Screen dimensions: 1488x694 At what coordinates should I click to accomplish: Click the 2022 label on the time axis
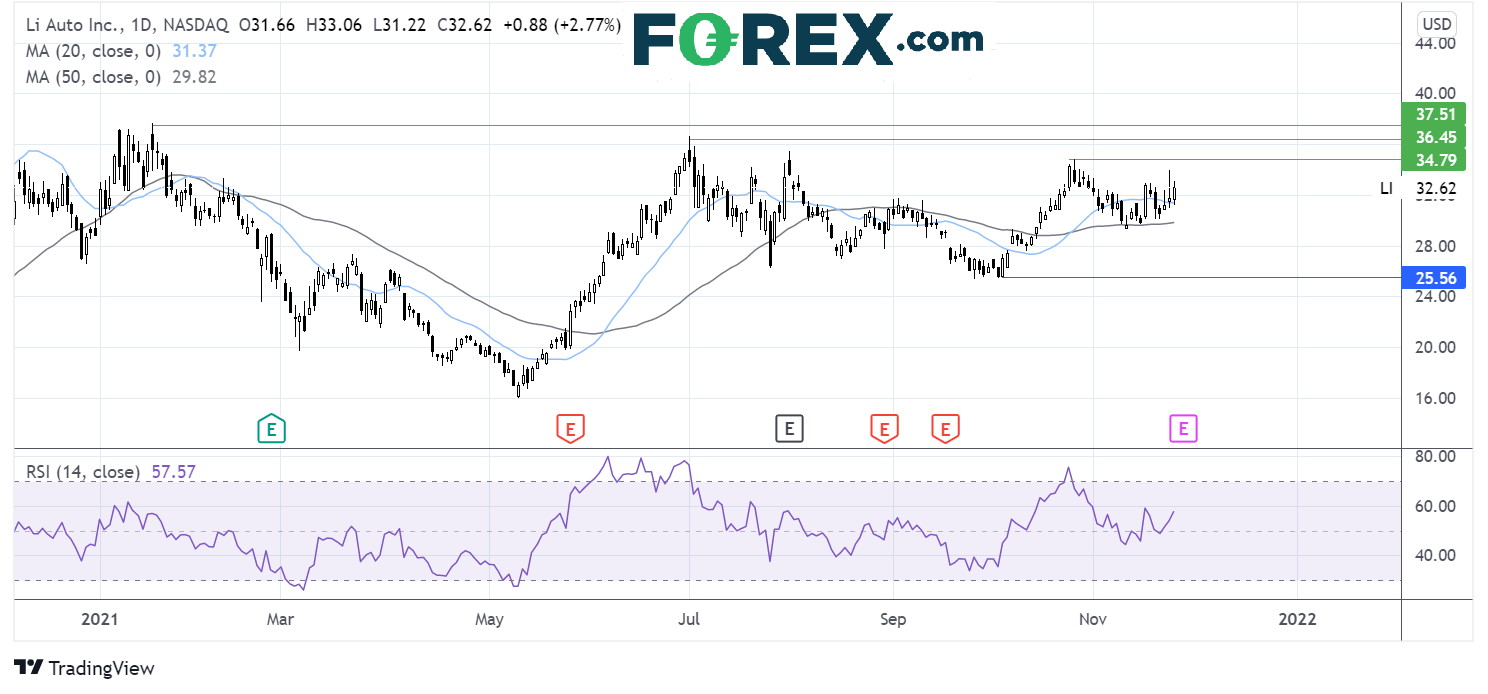click(1297, 619)
